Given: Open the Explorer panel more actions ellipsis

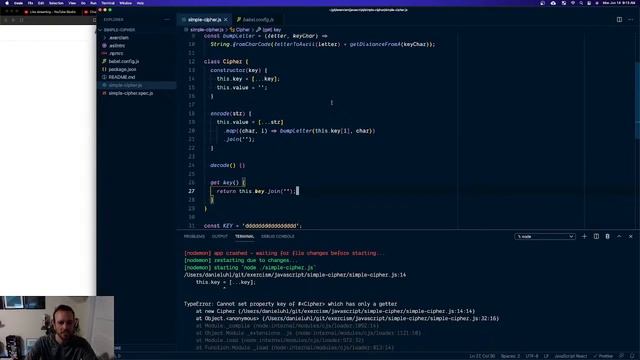Looking at the screenshot, I should pos(167,20).
